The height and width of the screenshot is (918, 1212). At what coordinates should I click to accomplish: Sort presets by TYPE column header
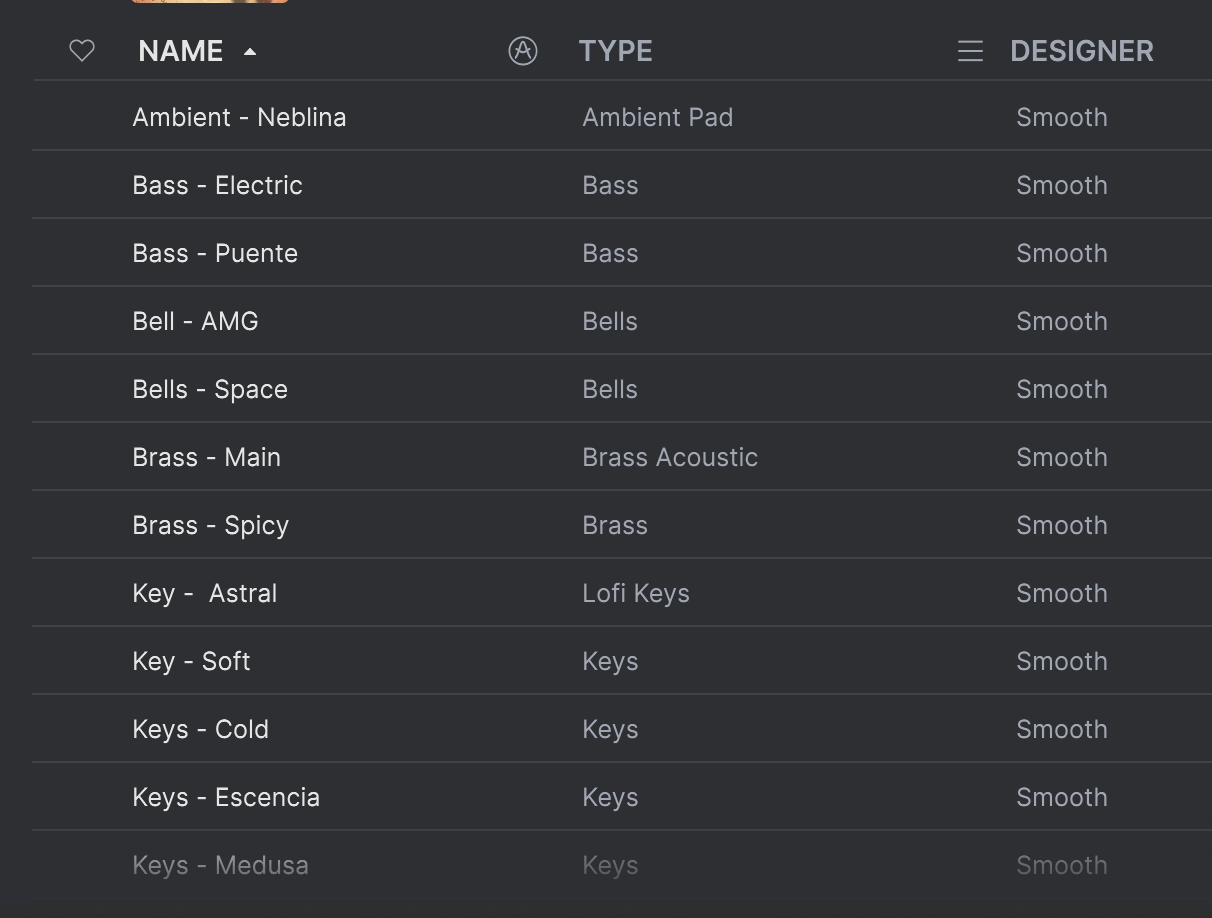click(x=615, y=51)
